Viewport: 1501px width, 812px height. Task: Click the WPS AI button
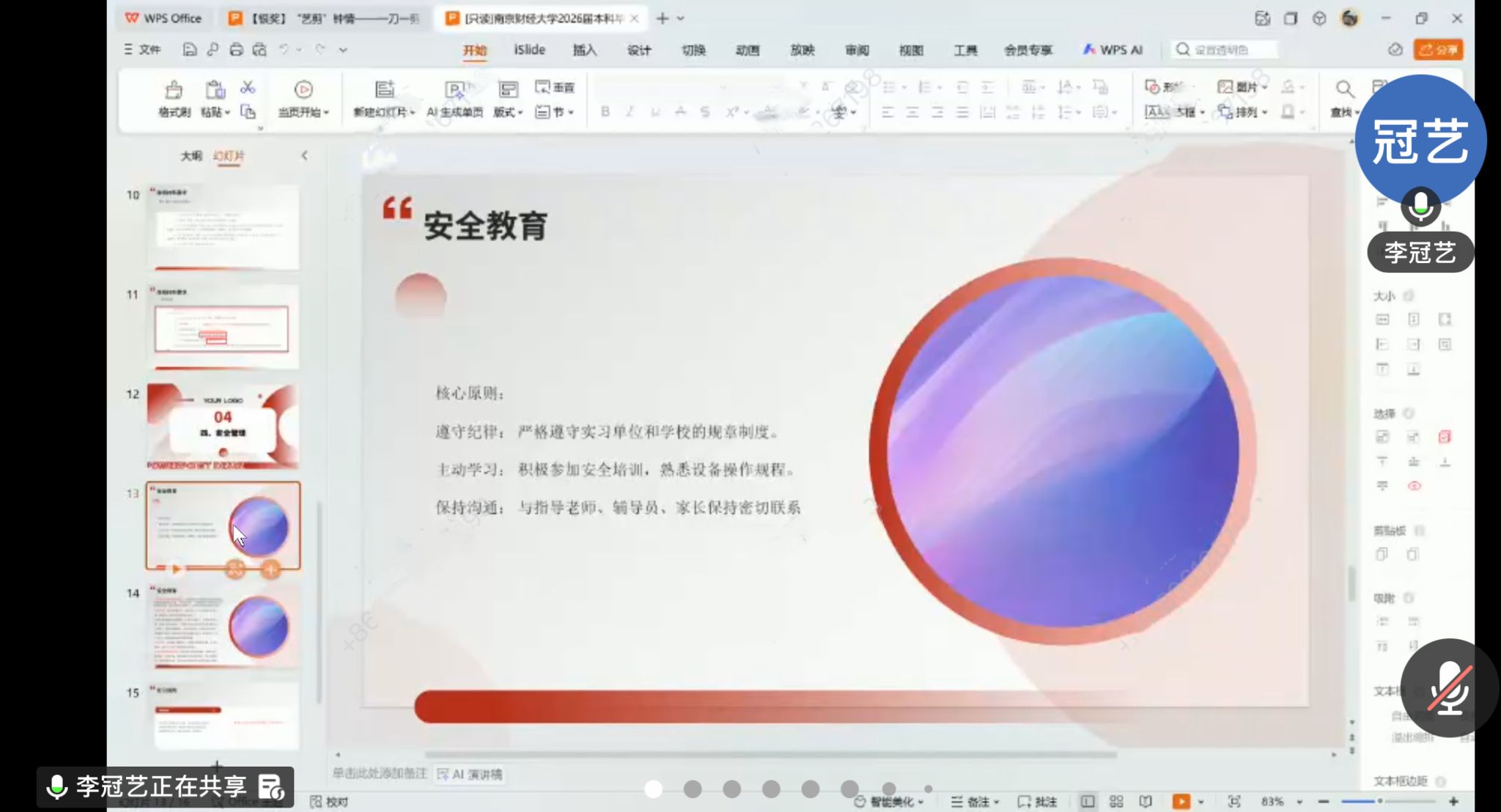click(1113, 50)
